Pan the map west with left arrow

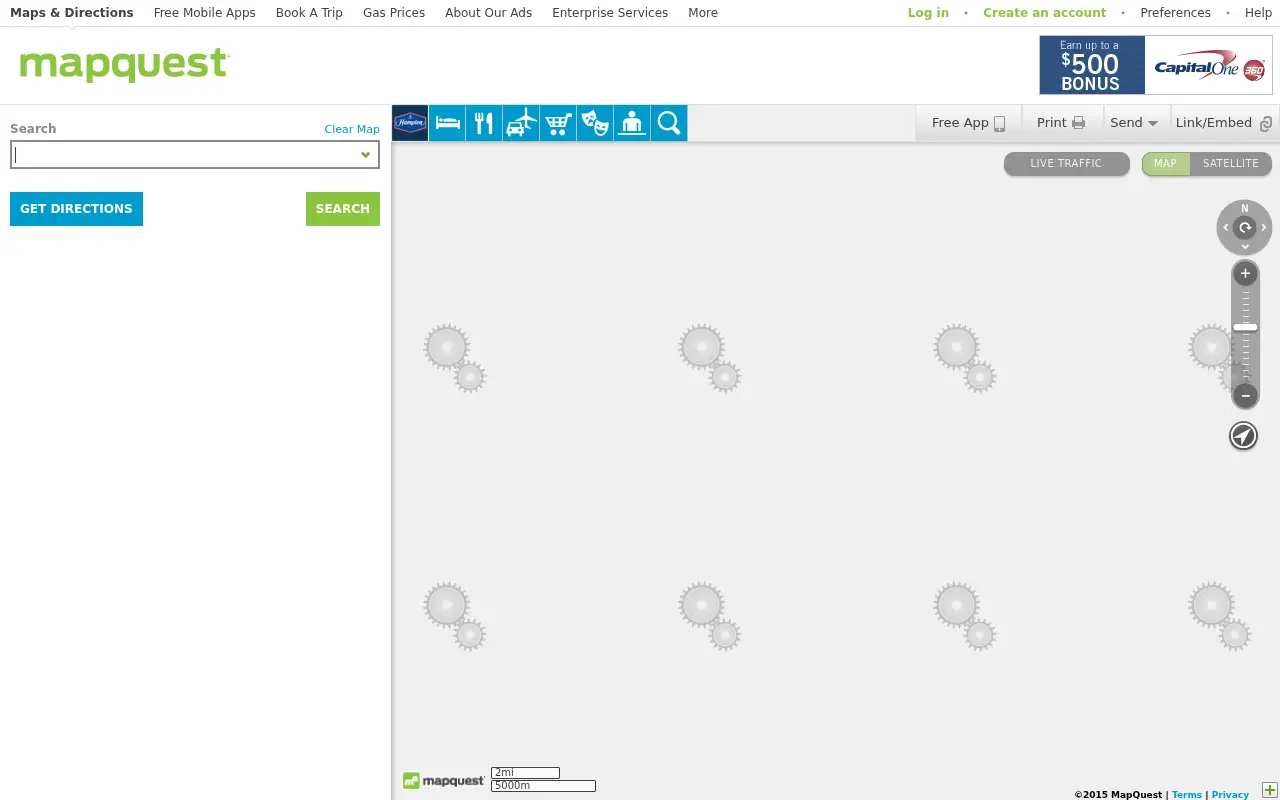pyautogui.click(x=1226, y=228)
